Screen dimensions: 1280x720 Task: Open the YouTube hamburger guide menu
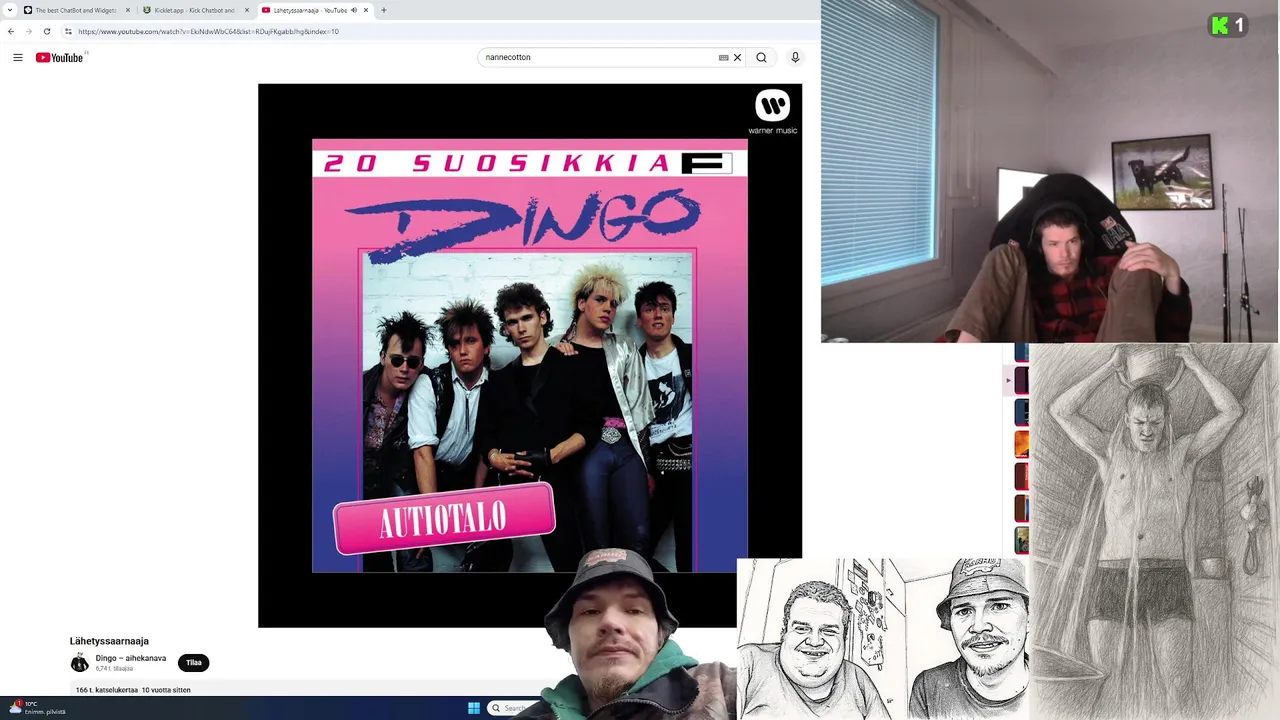point(18,57)
